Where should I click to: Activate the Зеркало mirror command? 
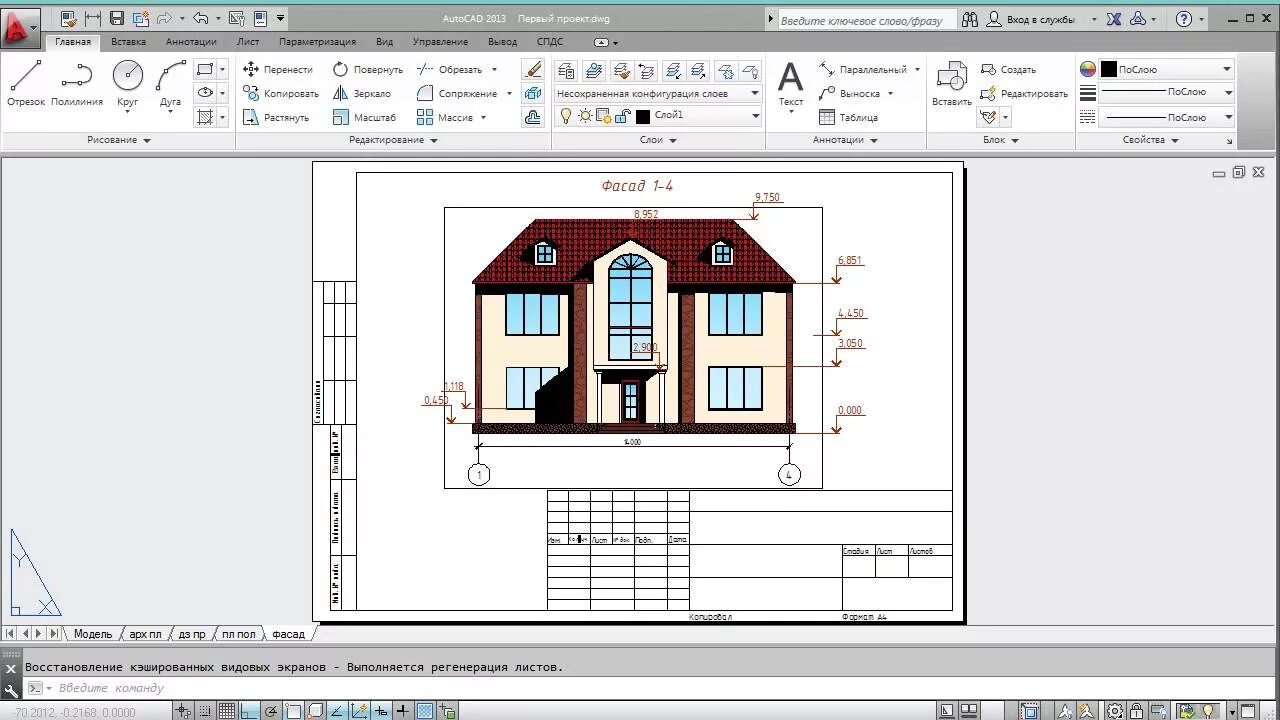(x=361, y=93)
